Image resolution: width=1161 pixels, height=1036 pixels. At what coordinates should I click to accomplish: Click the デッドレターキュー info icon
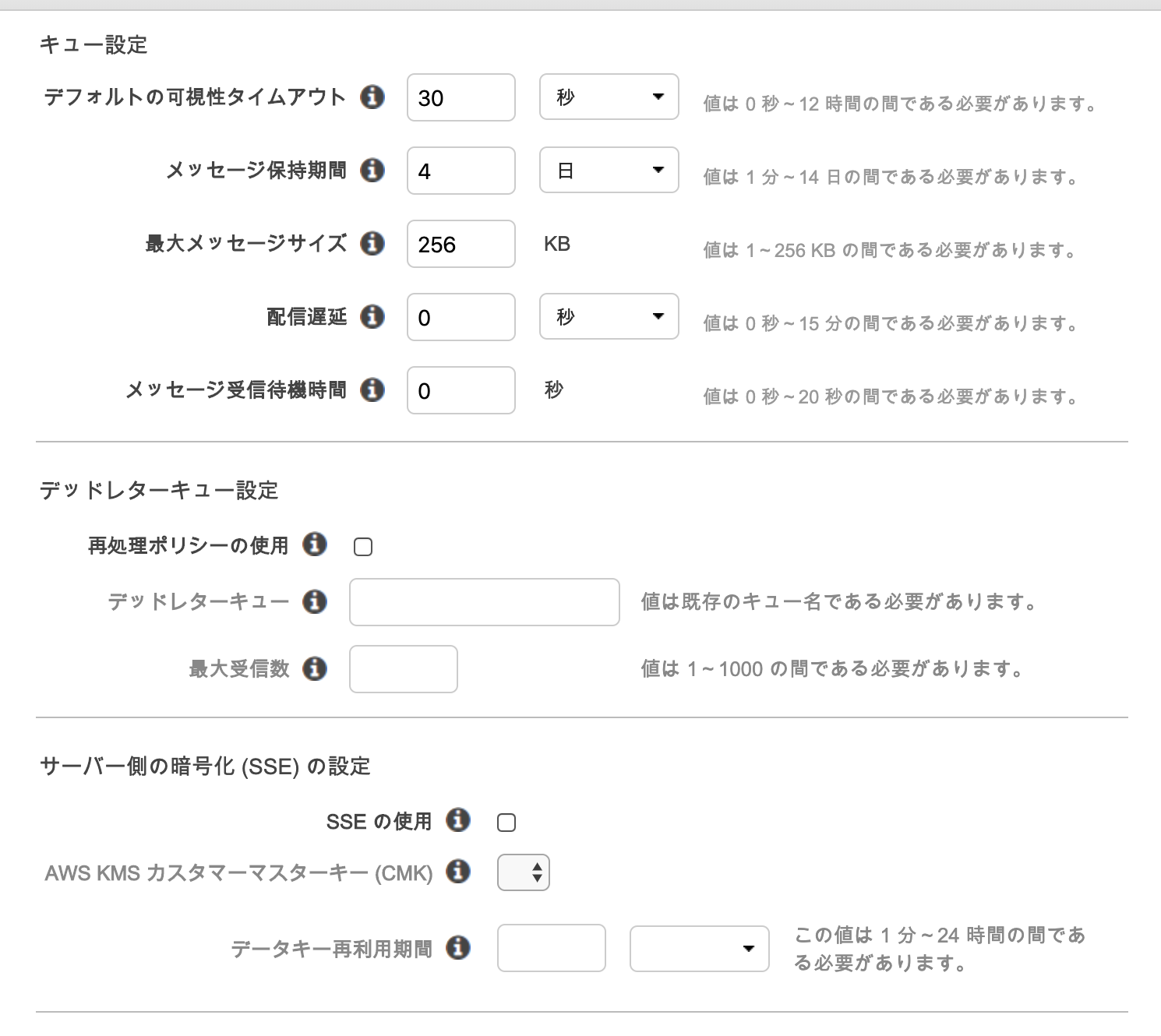pos(315,601)
